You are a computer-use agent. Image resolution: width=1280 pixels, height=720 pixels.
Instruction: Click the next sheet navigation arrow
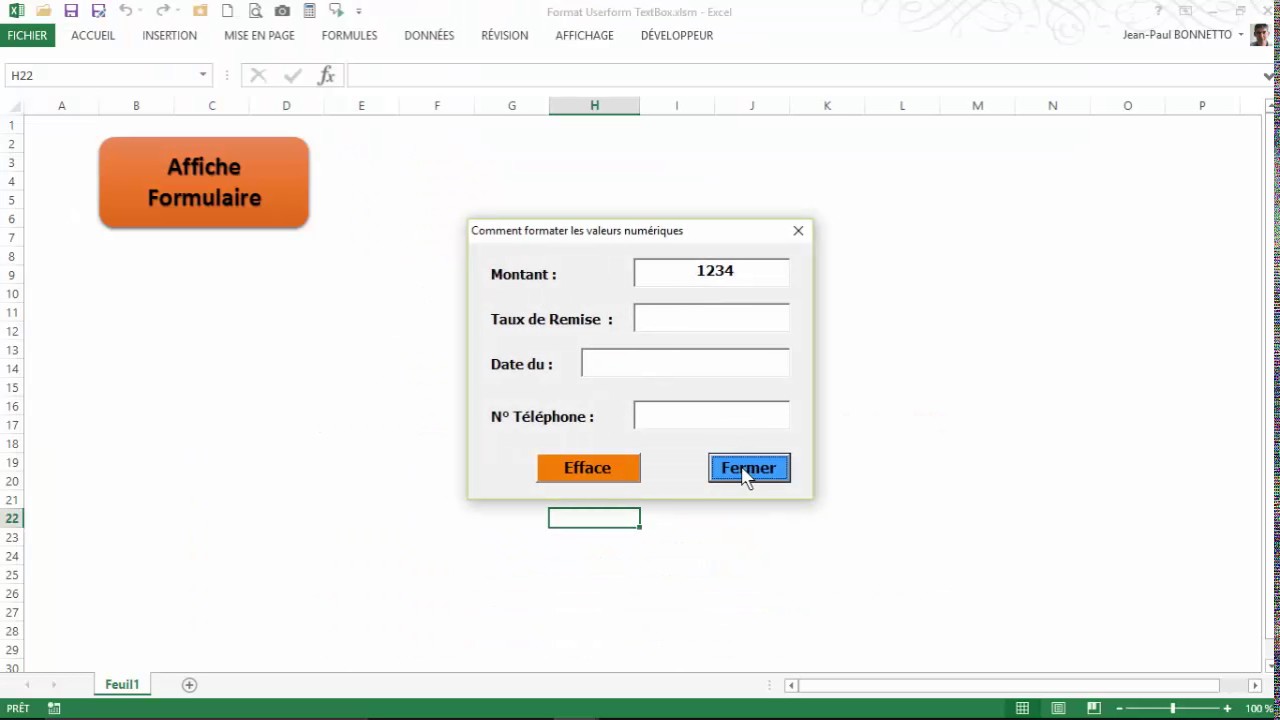tap(53, 685)
